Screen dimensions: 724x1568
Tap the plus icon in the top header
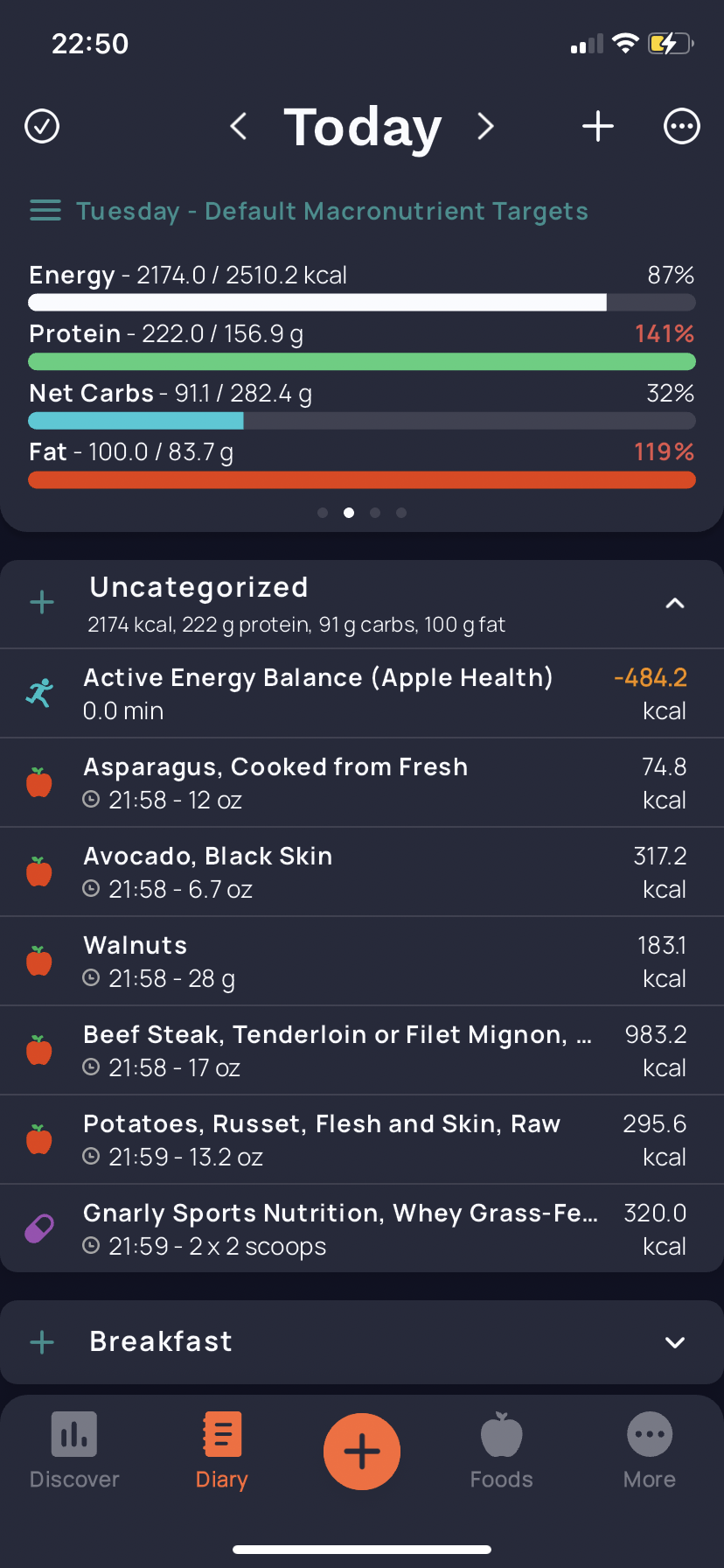pyautogui.click(x=598, y=126)
